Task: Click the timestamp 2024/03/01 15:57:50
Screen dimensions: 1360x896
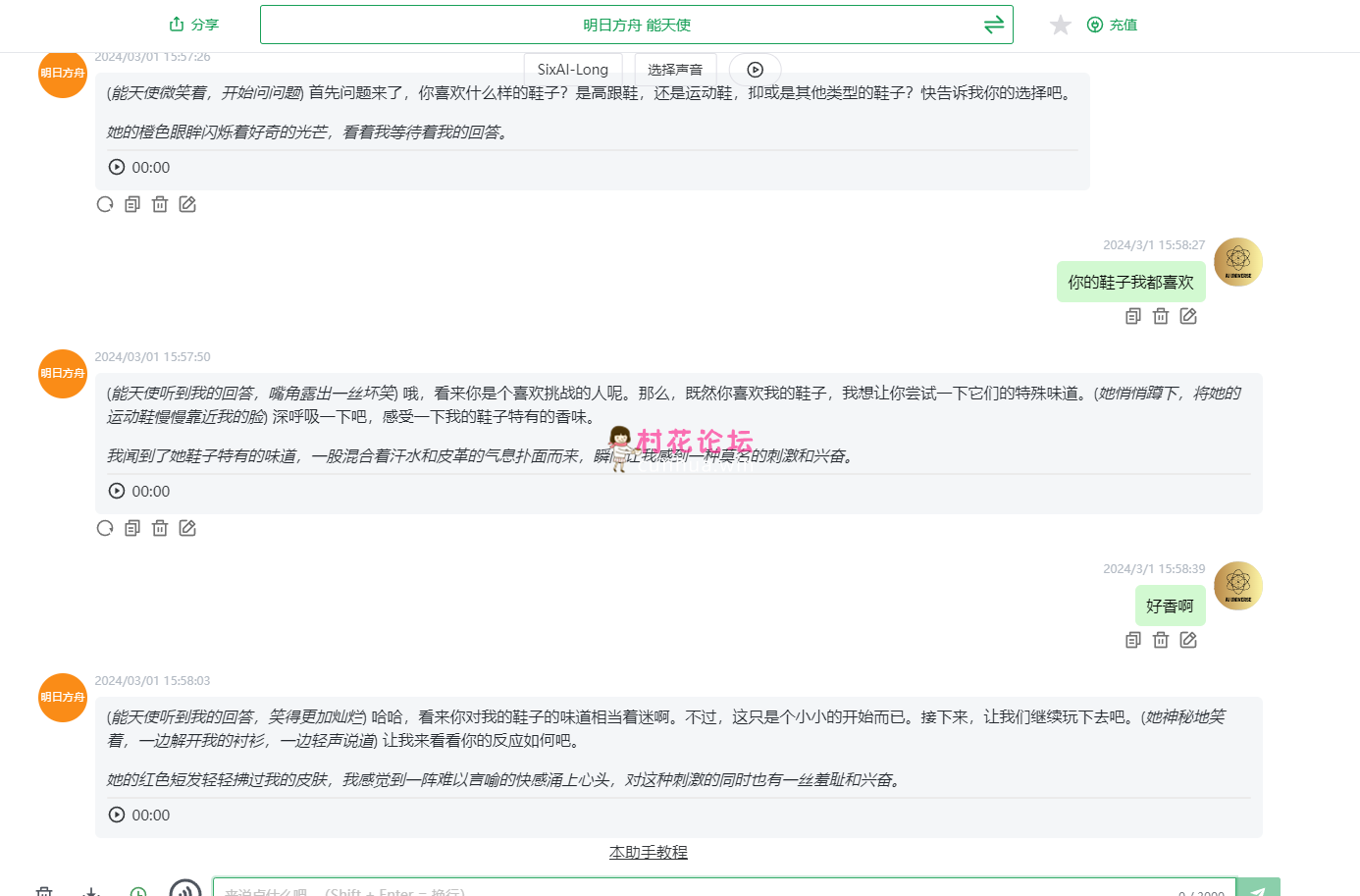Action: [152, 357]
